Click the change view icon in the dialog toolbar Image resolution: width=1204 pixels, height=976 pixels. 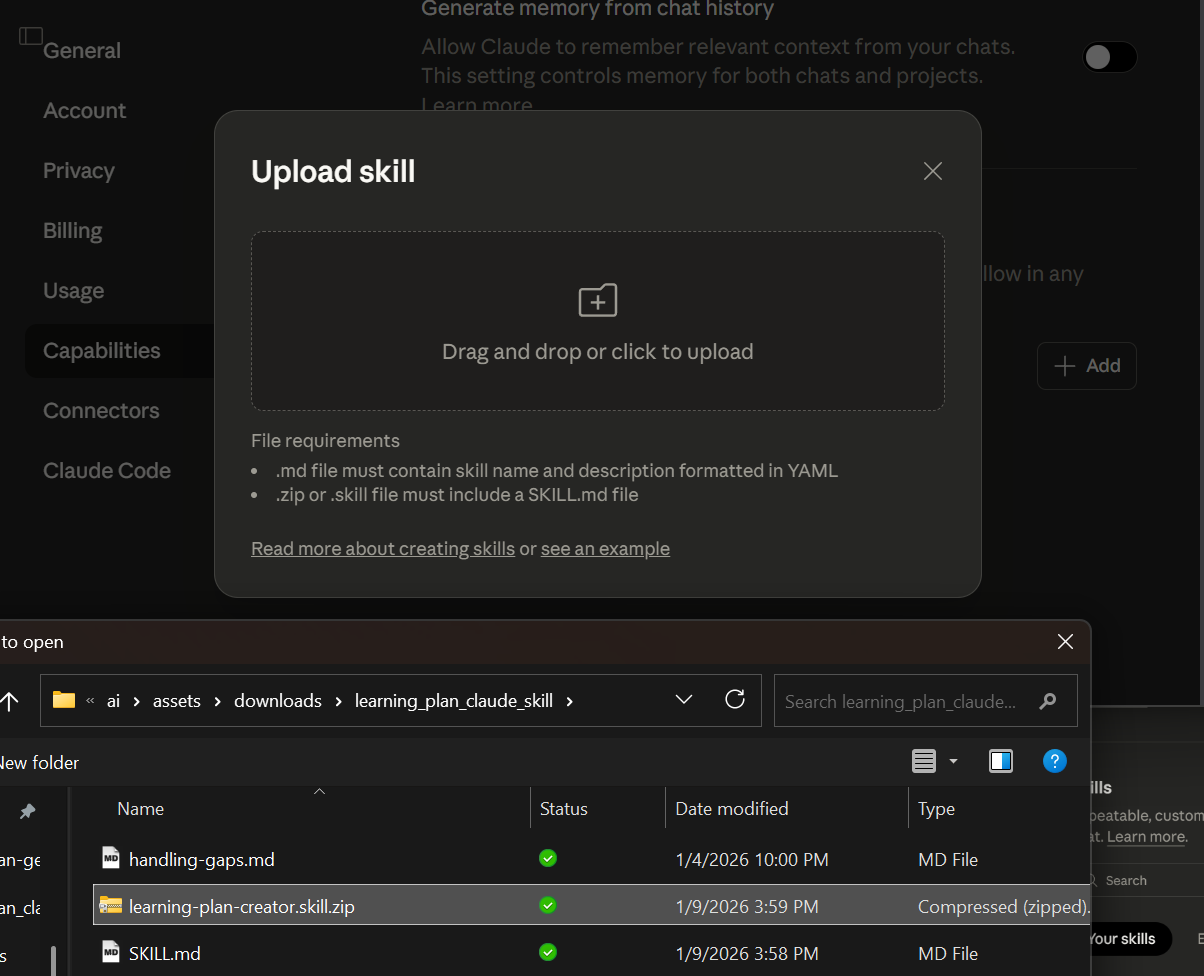pyautogui.click(x=922, y=761)
